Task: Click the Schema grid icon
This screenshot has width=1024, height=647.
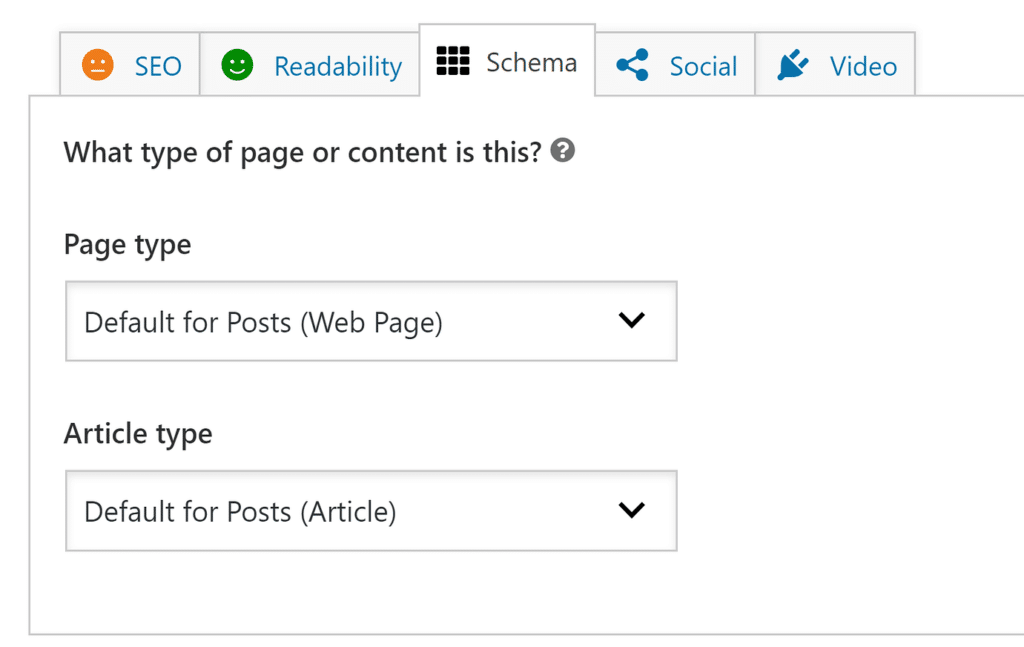Action: (453, 60)
